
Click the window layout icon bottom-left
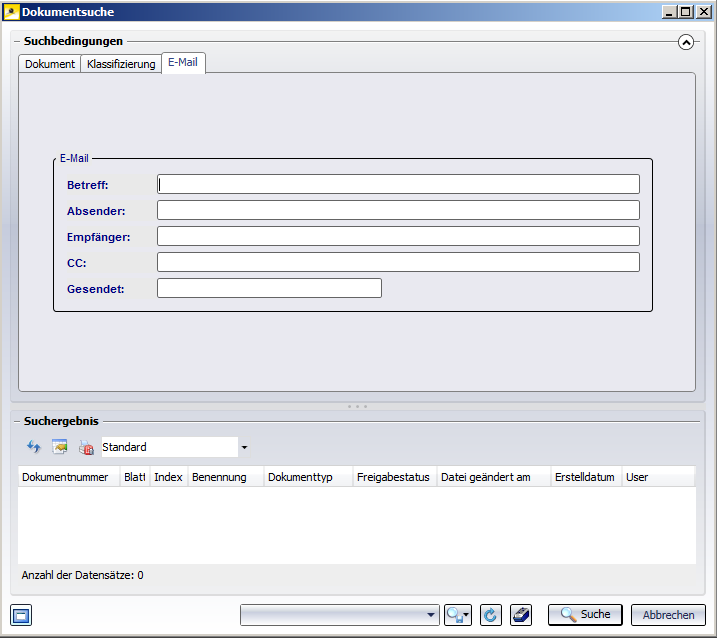coord(21,615)
